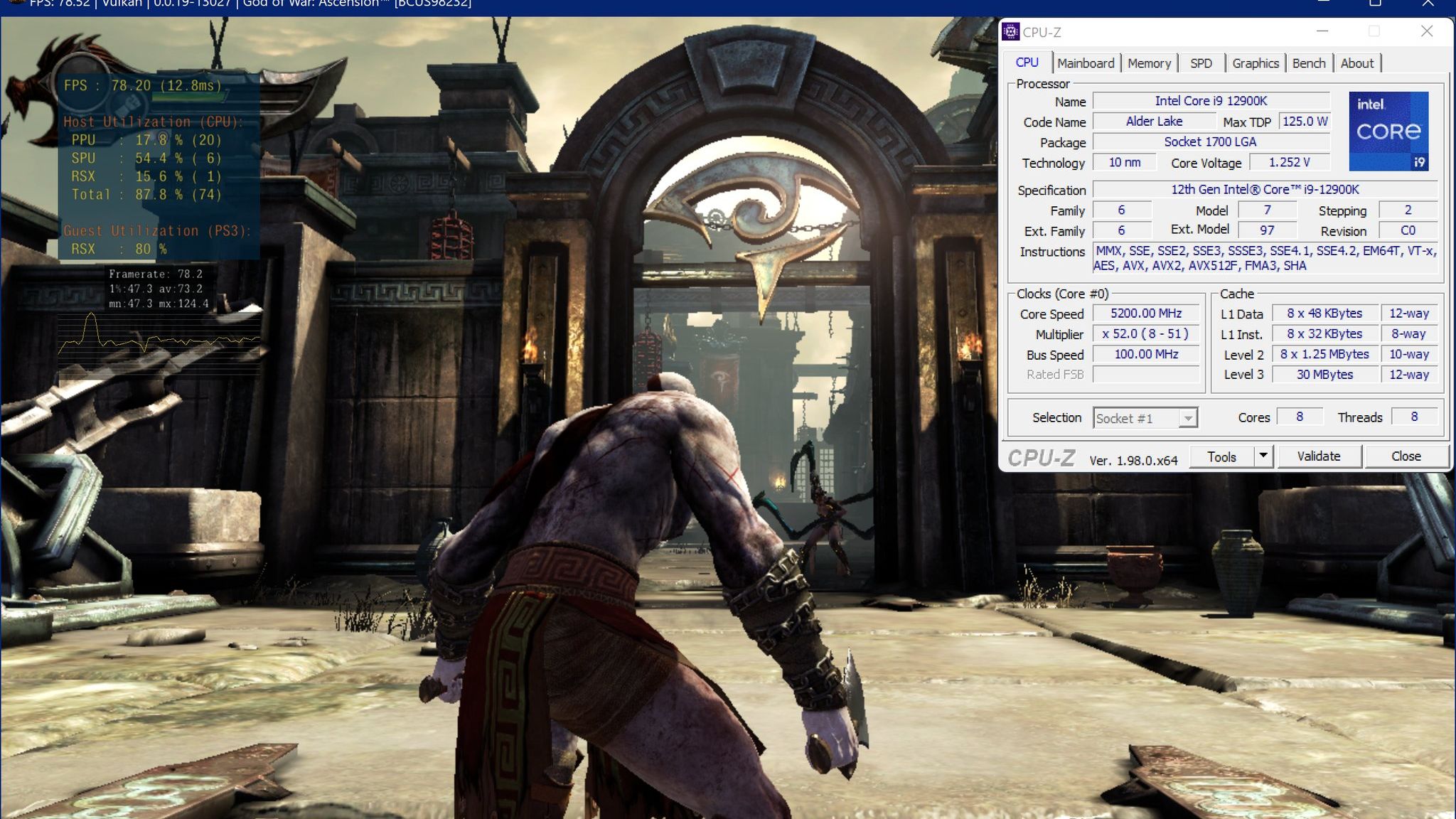Click the Guest Utilization RSX 80 % line
This screenshot has width=1456, height=819.
pos(119,250)
